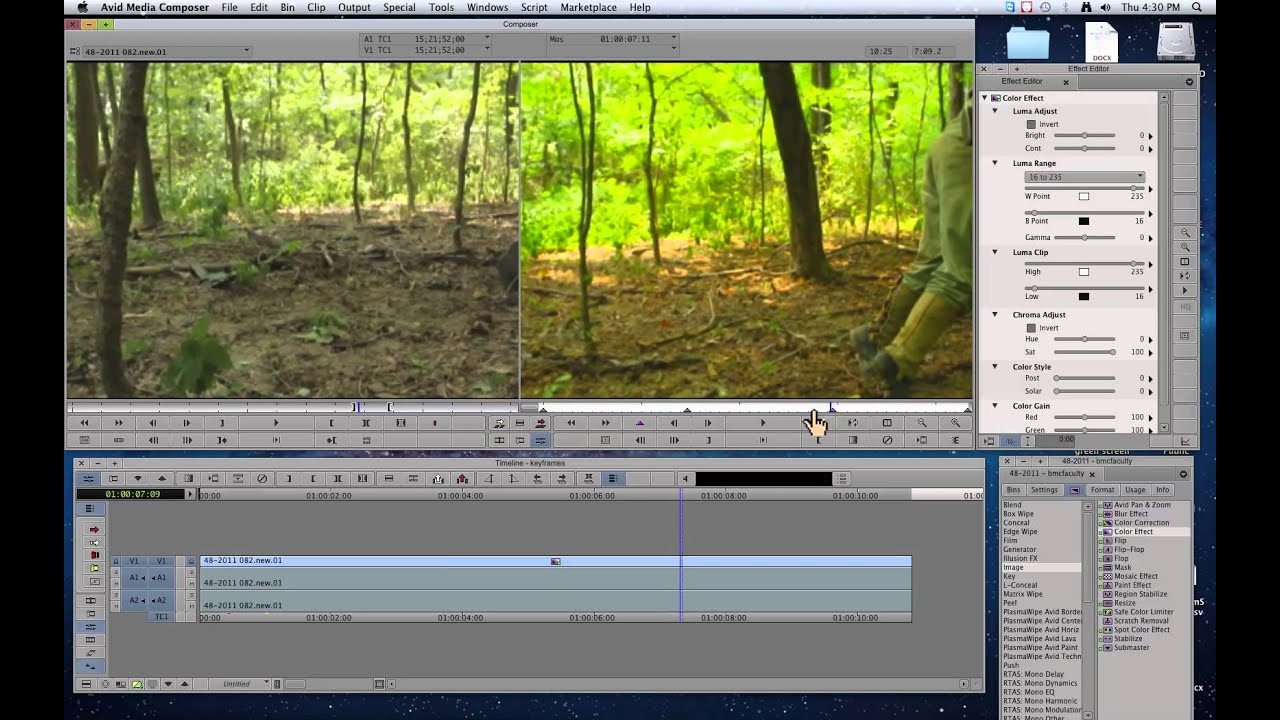This screenshot has height=720, width=1280.
Task: Select Color Correction in effect list
Action: [1141, 523]
